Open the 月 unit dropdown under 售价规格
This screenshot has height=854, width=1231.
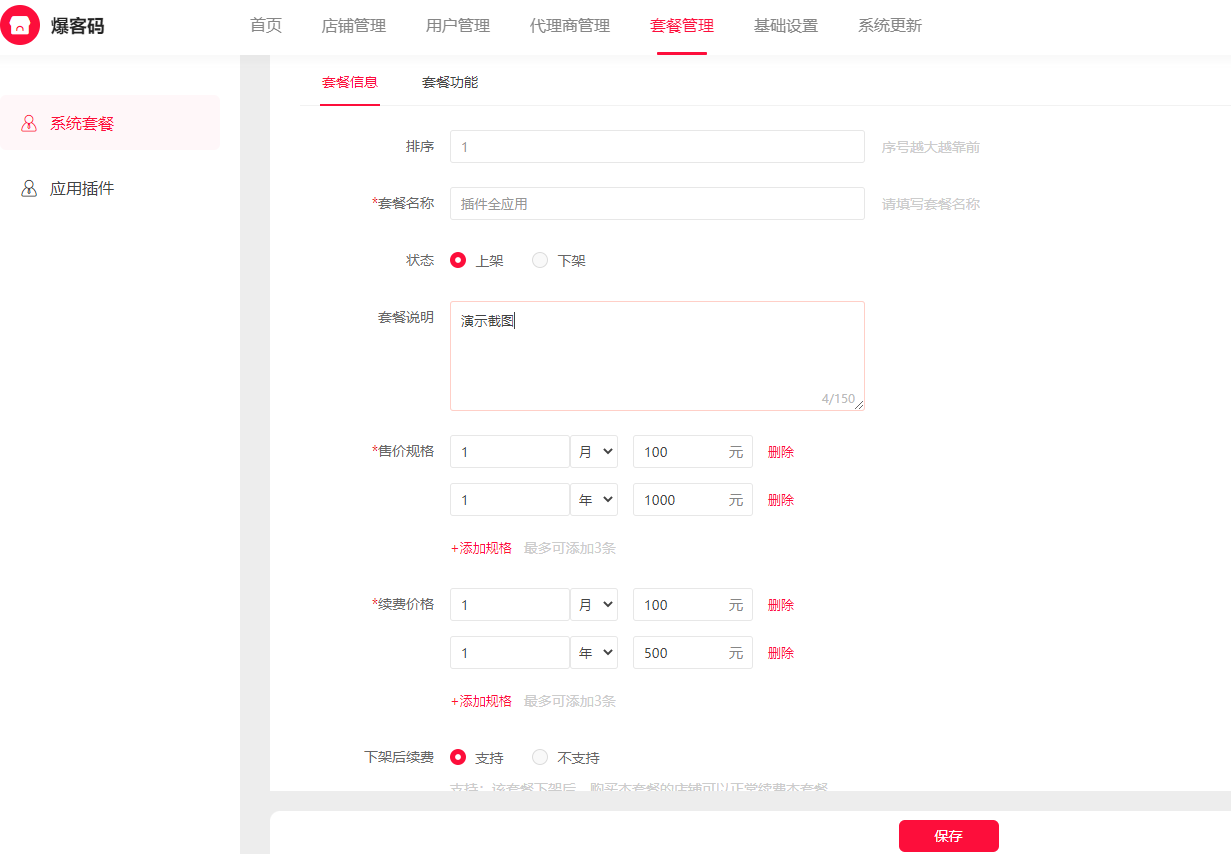[x=594, y=452]
